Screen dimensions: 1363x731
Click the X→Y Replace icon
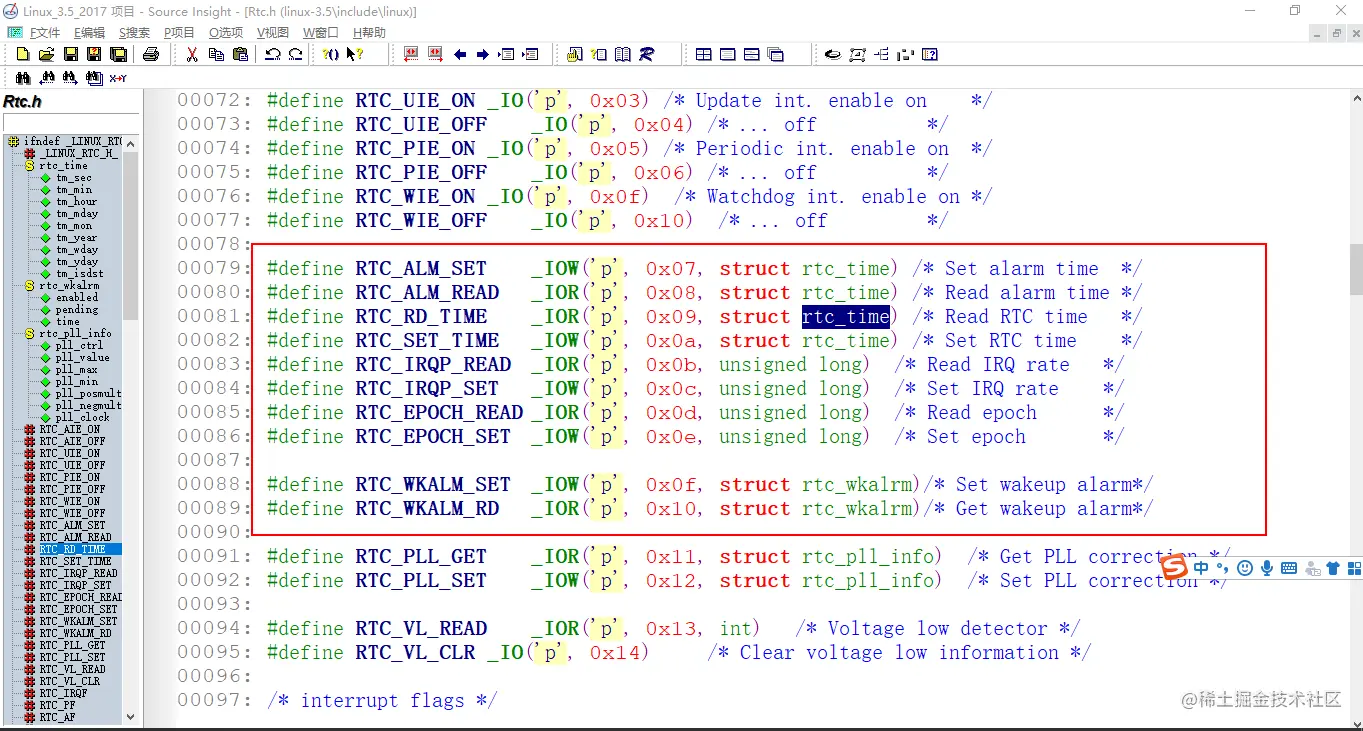tap(118, 77)
